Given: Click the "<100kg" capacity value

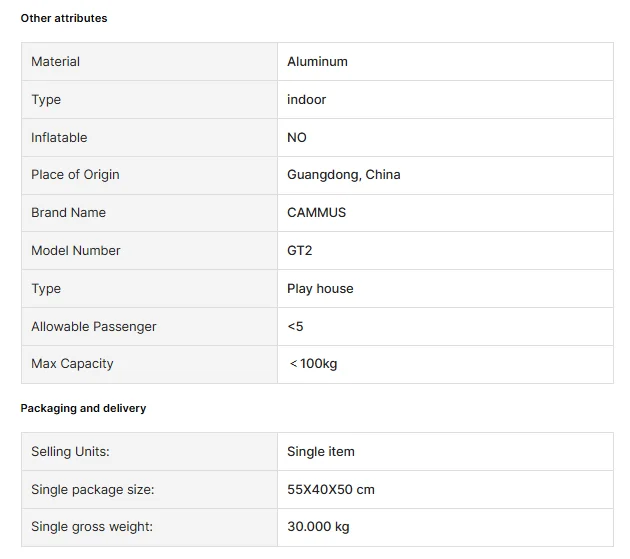Looking at the screenshot, I should coord(313,364).
